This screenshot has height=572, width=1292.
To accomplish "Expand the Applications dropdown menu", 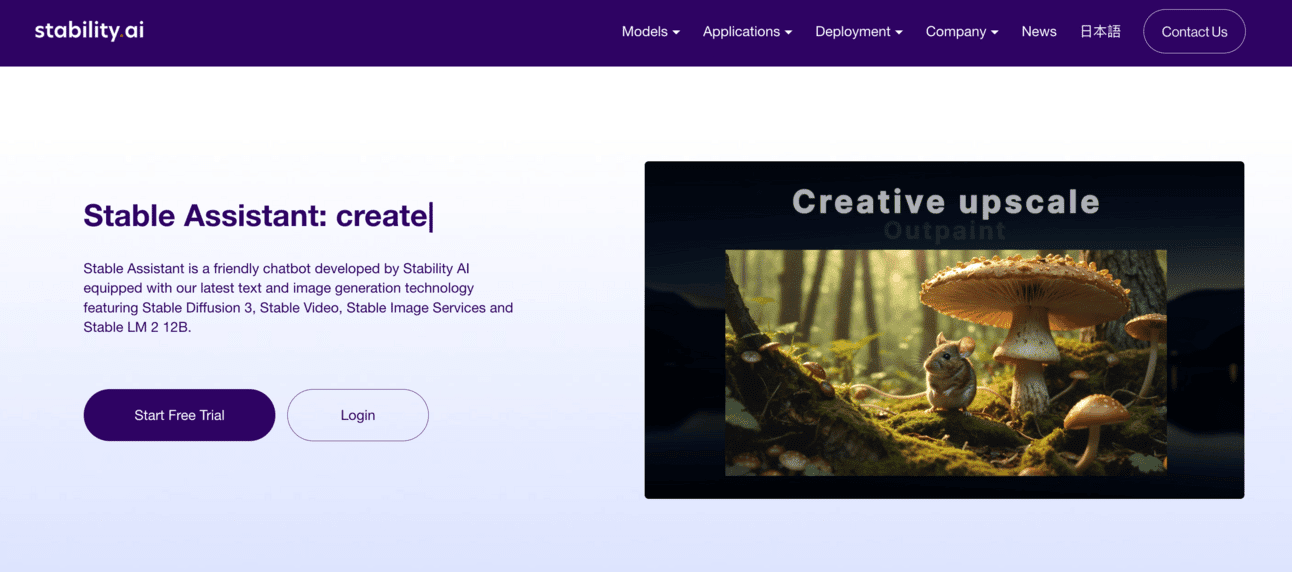I will 747,32.
